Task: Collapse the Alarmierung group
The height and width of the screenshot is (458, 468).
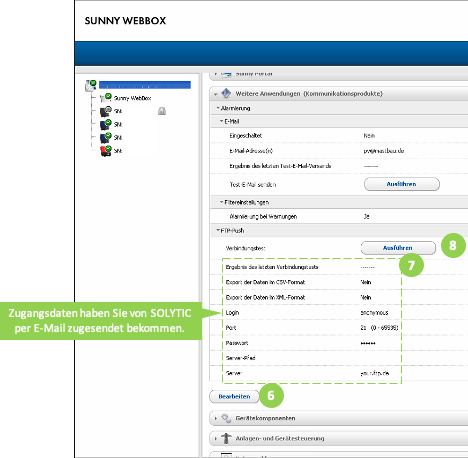Action: click(x=218, y=108)
